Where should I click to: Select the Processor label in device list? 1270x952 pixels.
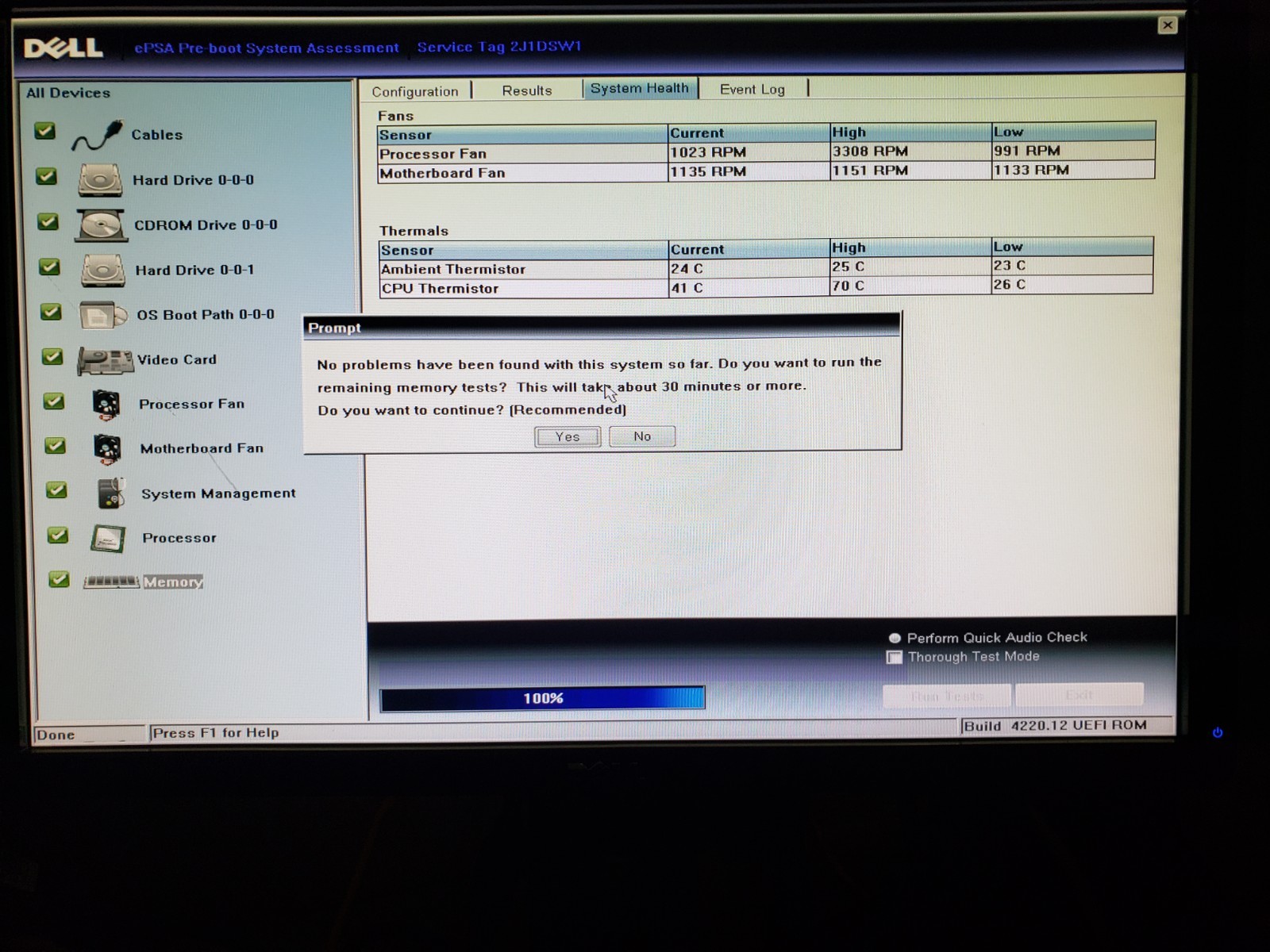179,538
